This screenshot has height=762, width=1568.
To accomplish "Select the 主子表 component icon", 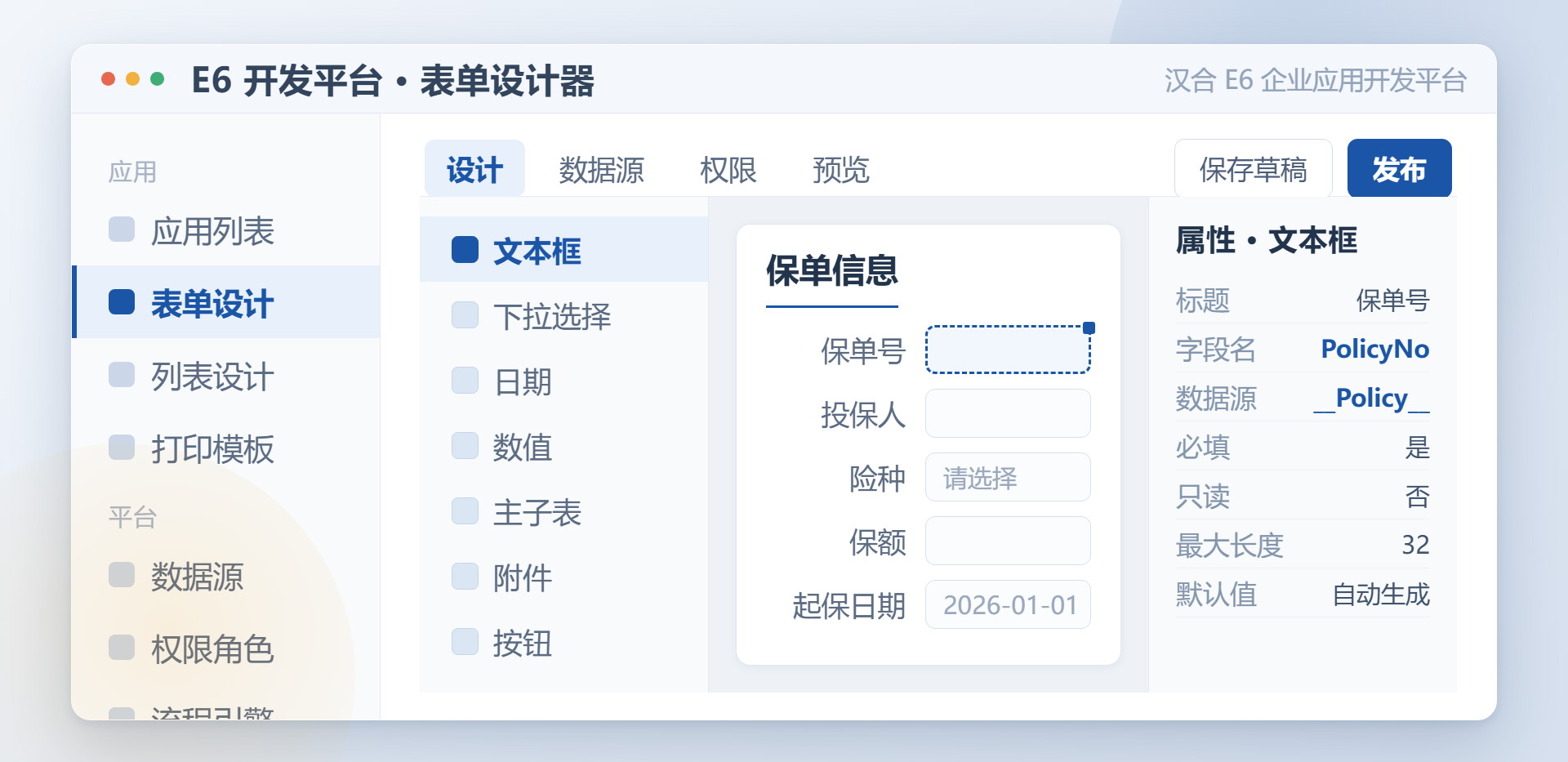I will point(465,511).
